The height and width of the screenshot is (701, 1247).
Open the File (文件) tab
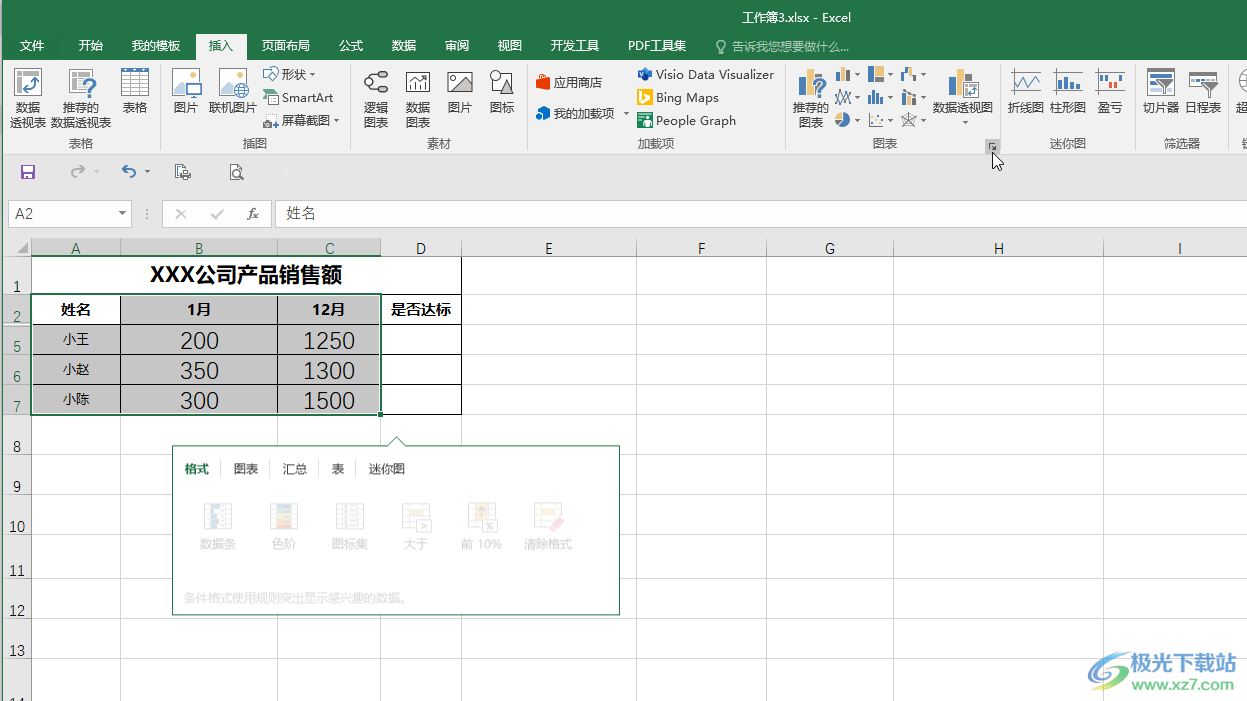pyautogui.click(x=32, y=46)
